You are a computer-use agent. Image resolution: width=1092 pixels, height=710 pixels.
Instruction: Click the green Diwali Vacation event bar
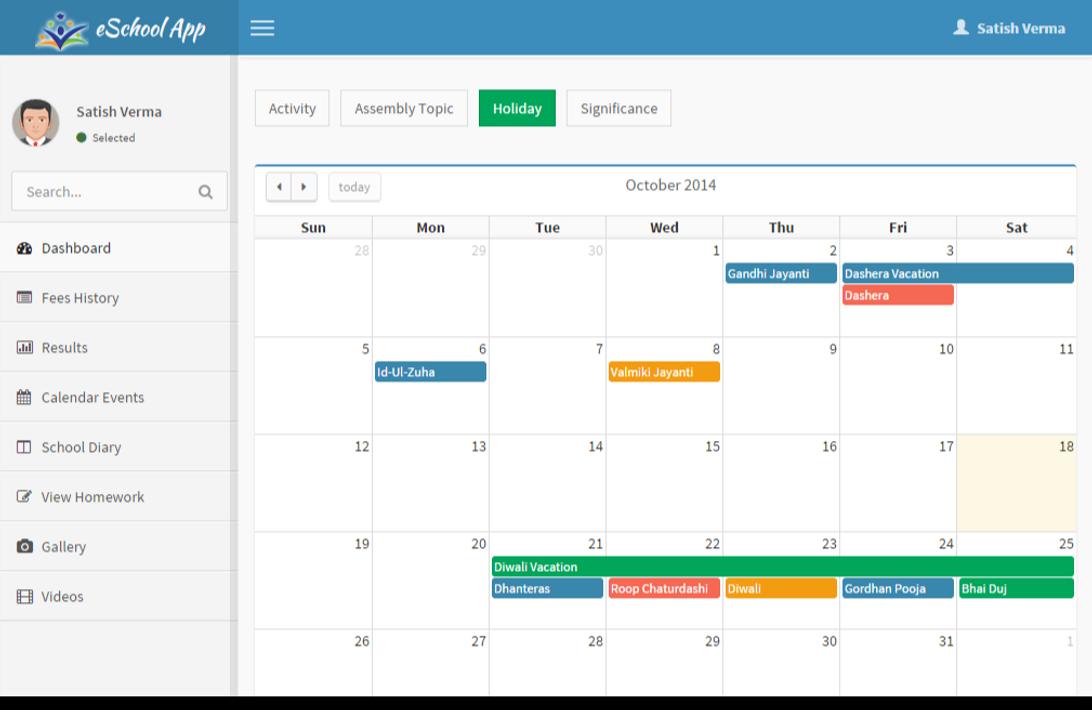click(782, 566)
